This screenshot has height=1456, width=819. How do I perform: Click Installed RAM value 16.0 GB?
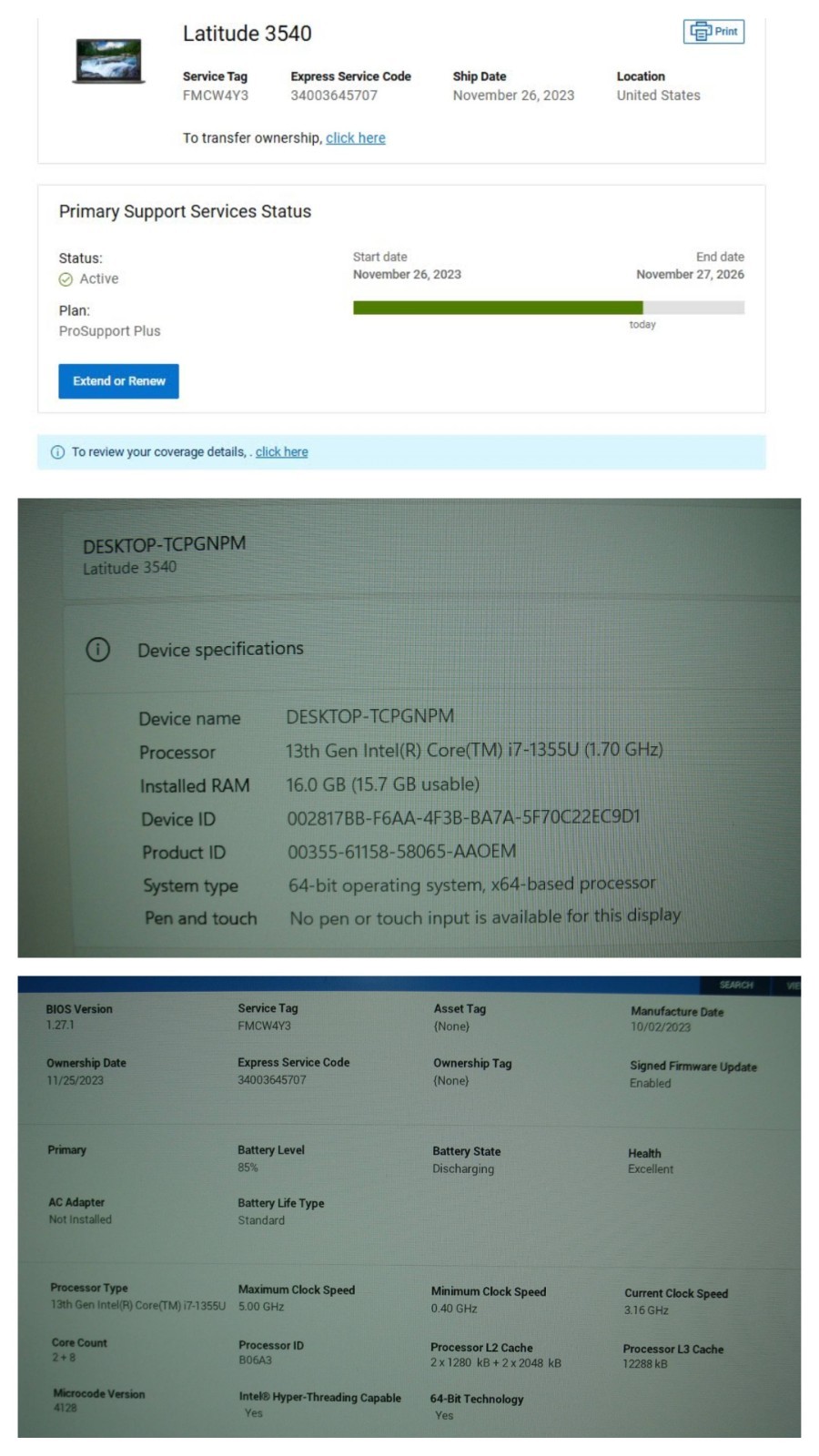click(382, 784)
